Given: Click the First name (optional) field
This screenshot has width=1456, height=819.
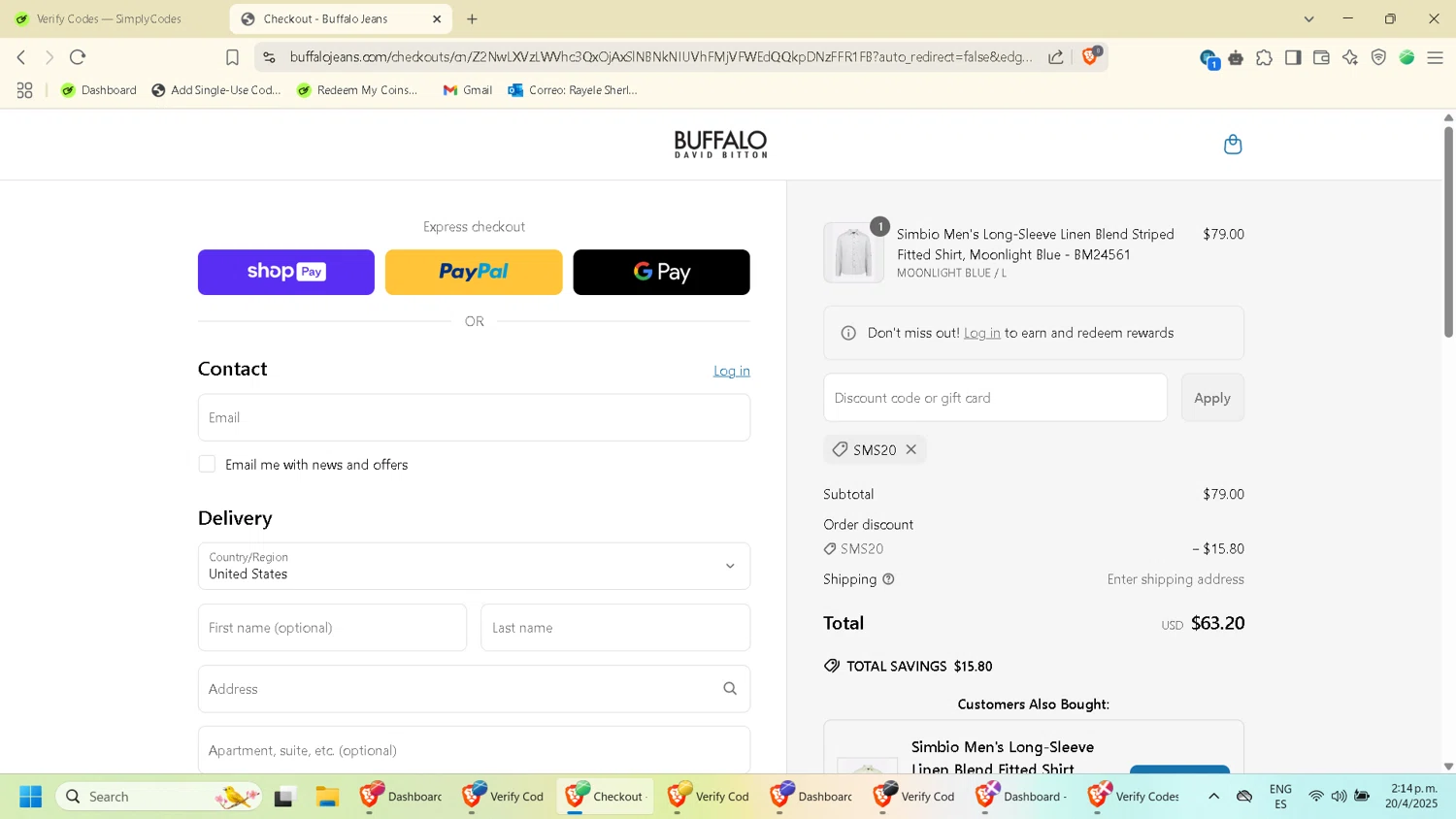Looking at the screenshot, I should click(332, 628).
